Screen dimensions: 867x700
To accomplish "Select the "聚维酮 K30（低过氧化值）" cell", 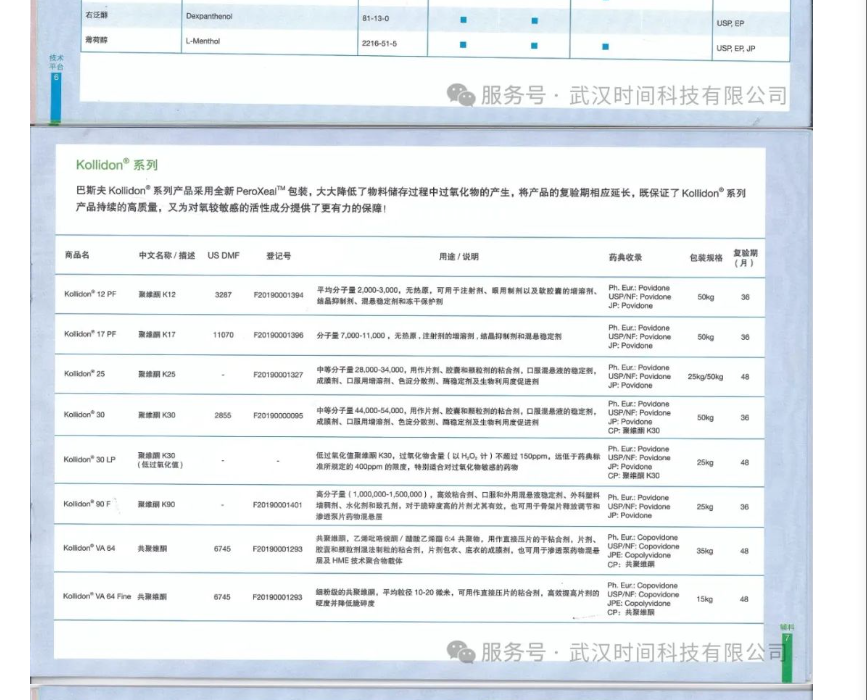I will click(160, 460).
